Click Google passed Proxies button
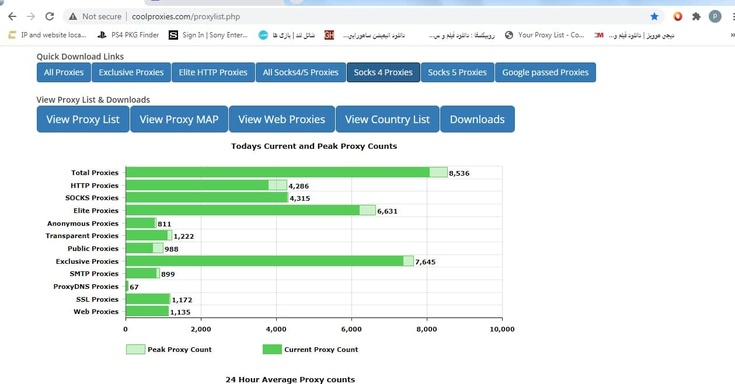The height and width of the screenshot is (384, 735). pos(545,72)
